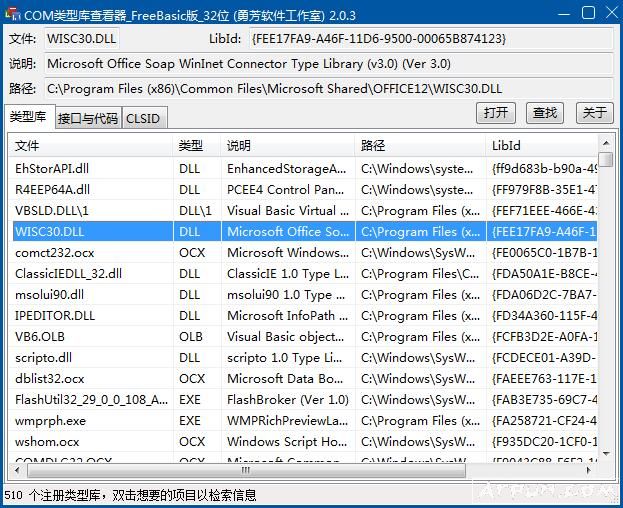Click the horizontal scrollbar thumb
623x508 pixels.
[246, 470]
